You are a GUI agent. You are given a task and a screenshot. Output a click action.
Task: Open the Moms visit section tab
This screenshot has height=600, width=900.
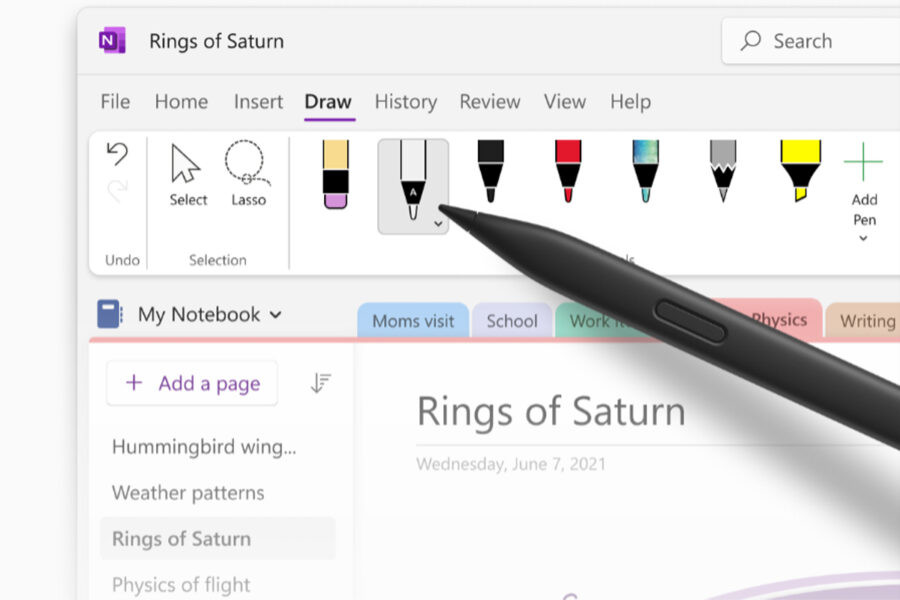tap(413, 320)
